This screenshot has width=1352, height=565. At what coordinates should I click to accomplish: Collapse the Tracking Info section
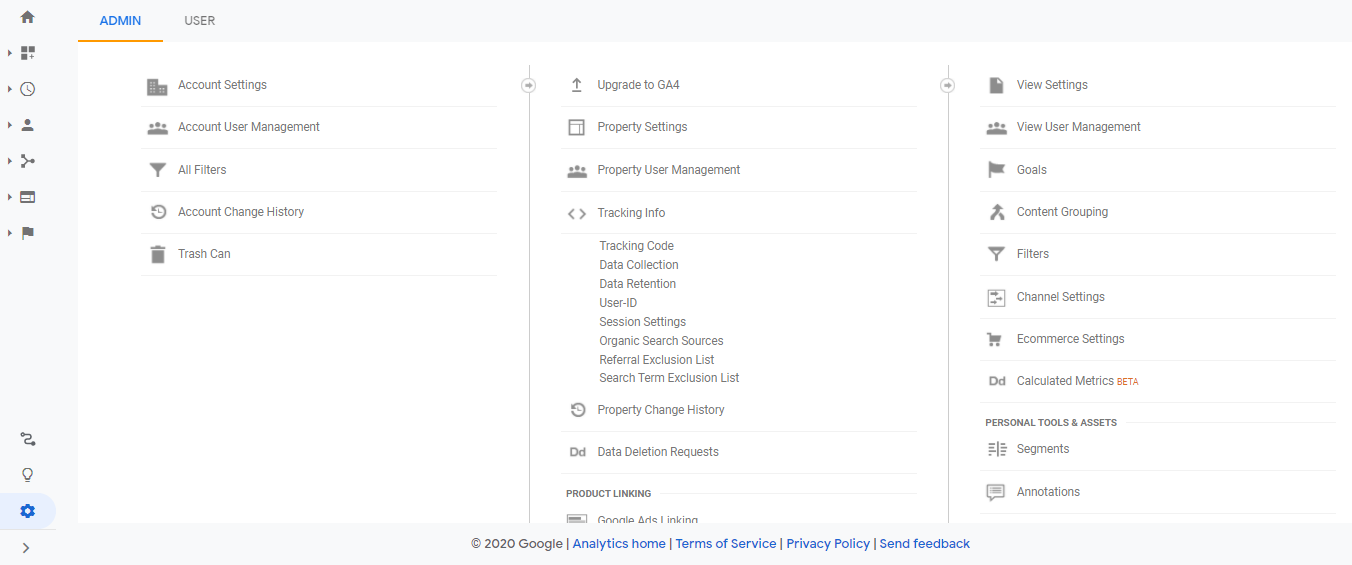pos(631,213)
